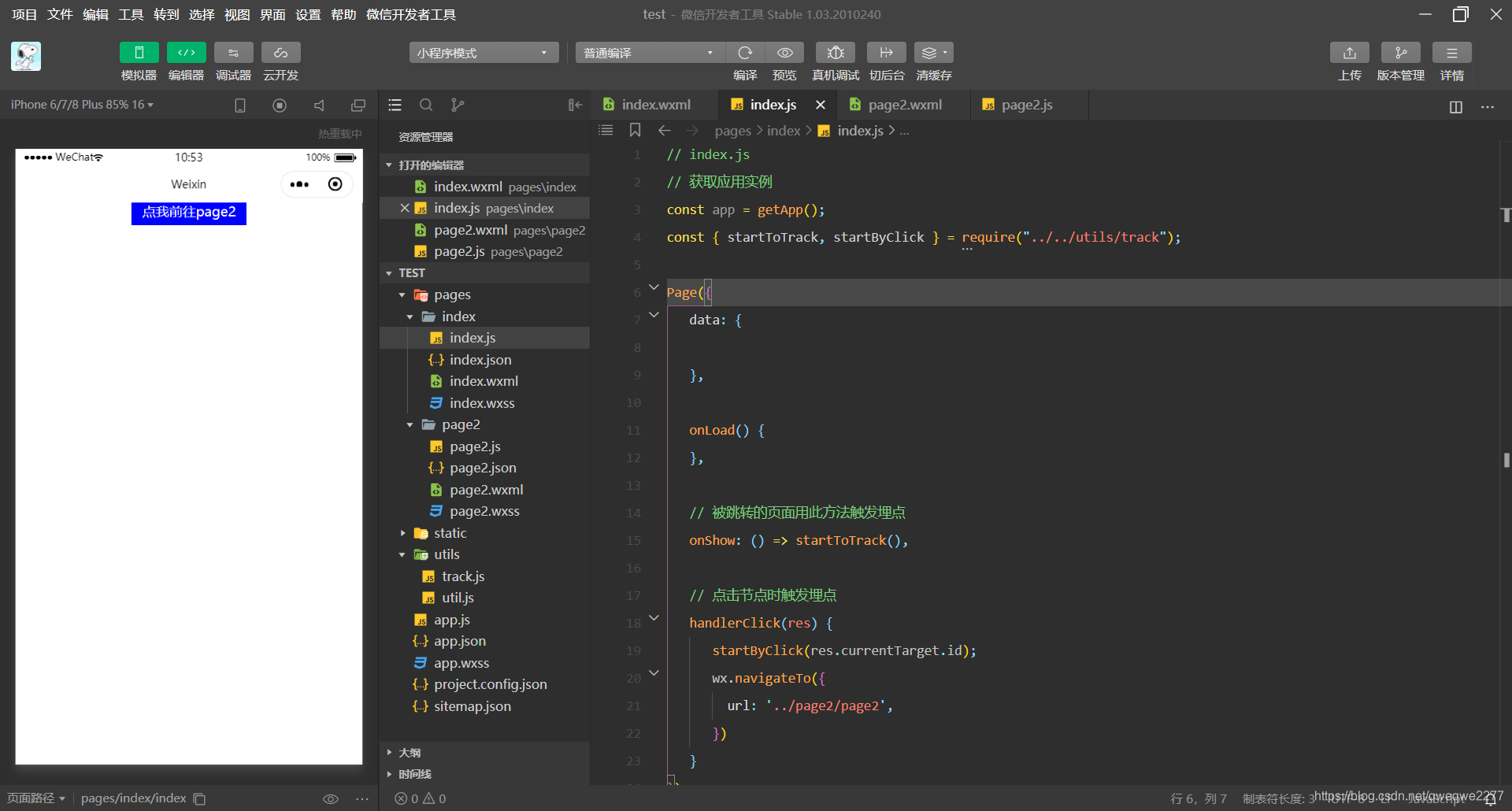The width and height of the screenshot is (1512, 811).
Task: Open the 页面路径 page path dropdown
Action: pos(36,798)
